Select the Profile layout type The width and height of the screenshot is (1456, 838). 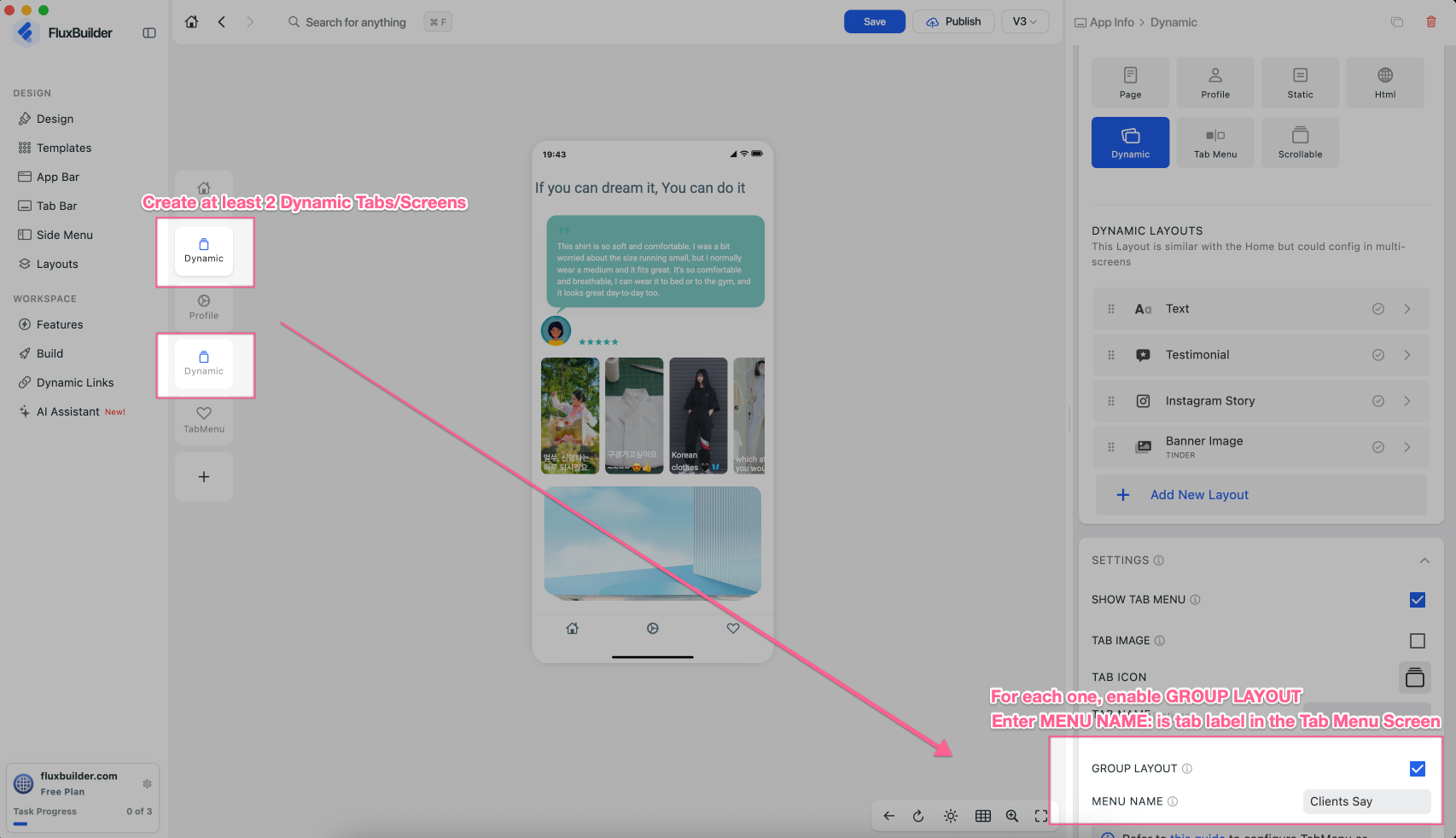pos(1215,83)
